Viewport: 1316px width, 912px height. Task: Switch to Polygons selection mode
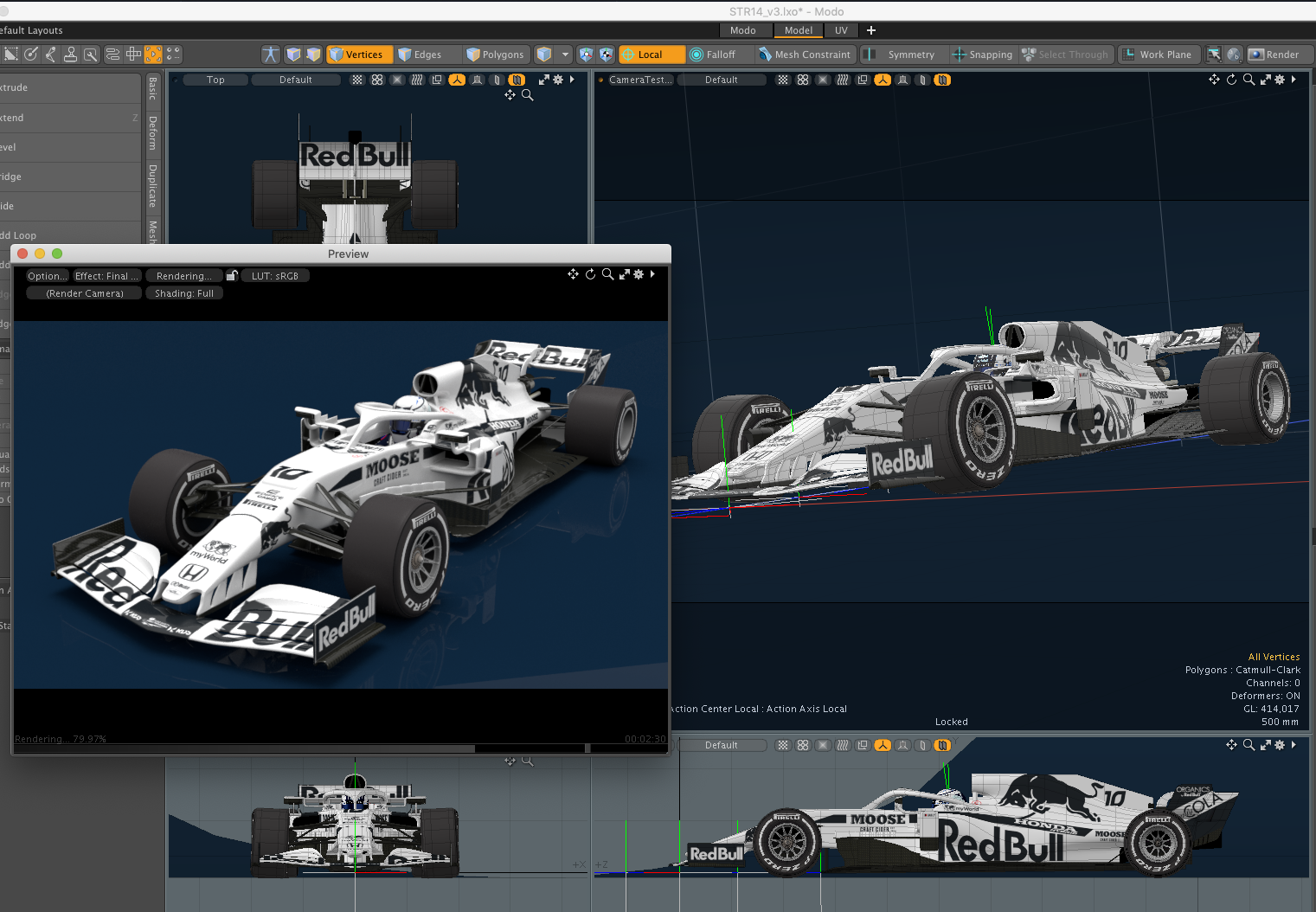(x=495, y=55)
